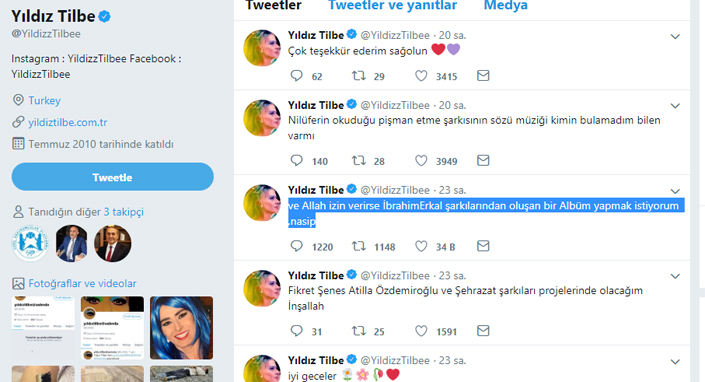The width and height of the screenshot is (705, 382).
Task: Visit yildiztilbe.com.tr website link
Action: (67, 122)
